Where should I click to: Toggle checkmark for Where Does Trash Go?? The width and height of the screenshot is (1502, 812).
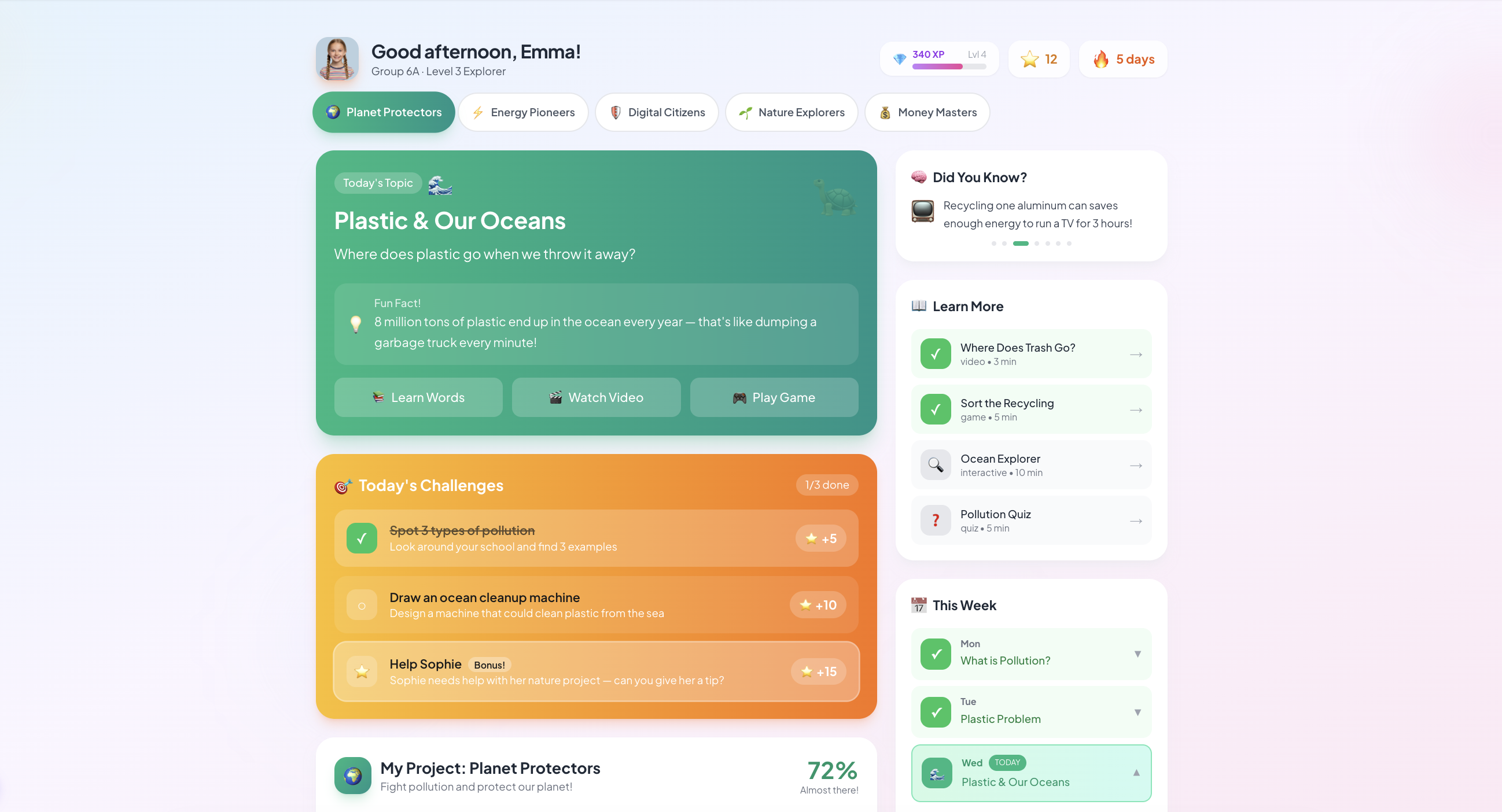(x=935, y=354)
